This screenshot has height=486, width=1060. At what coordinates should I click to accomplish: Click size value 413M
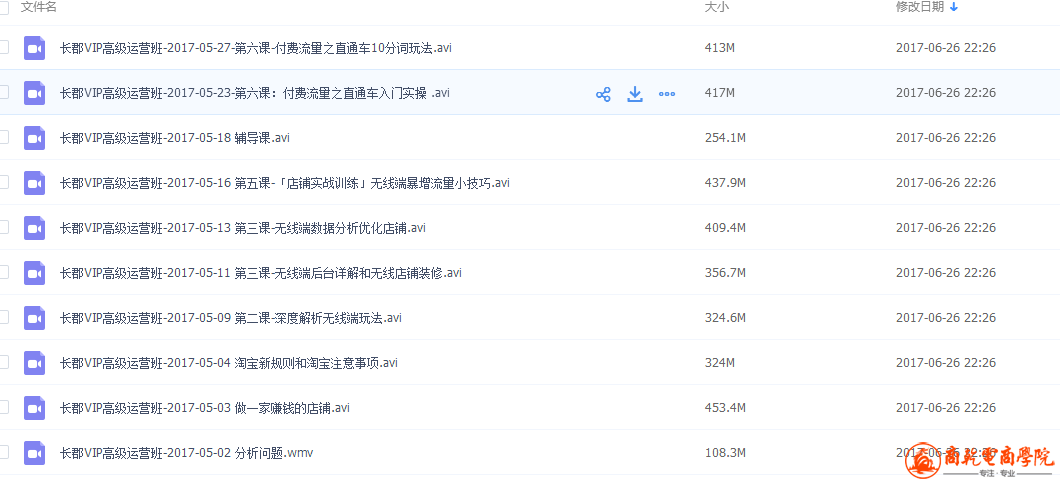point(719,48)
